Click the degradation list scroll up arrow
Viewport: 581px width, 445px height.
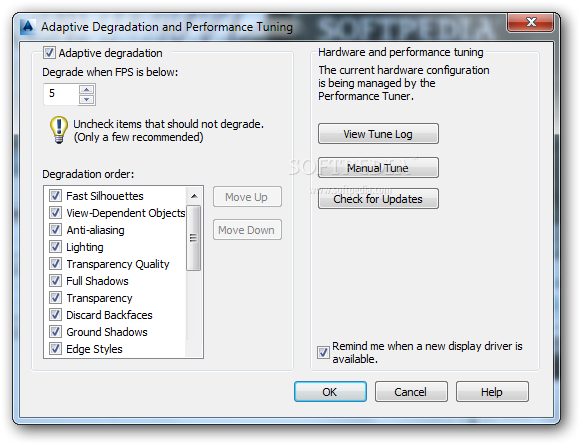point(194,196)
